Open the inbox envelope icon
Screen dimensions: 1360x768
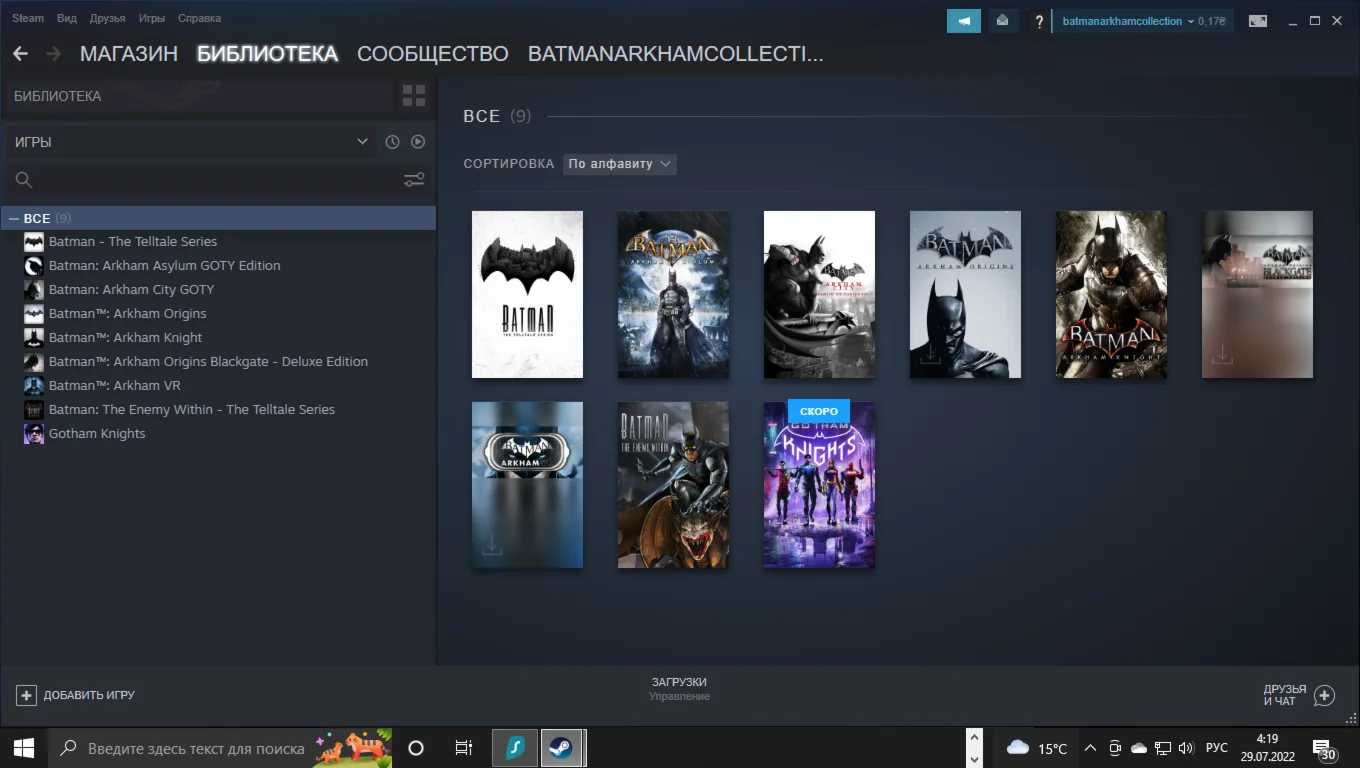1002,21
